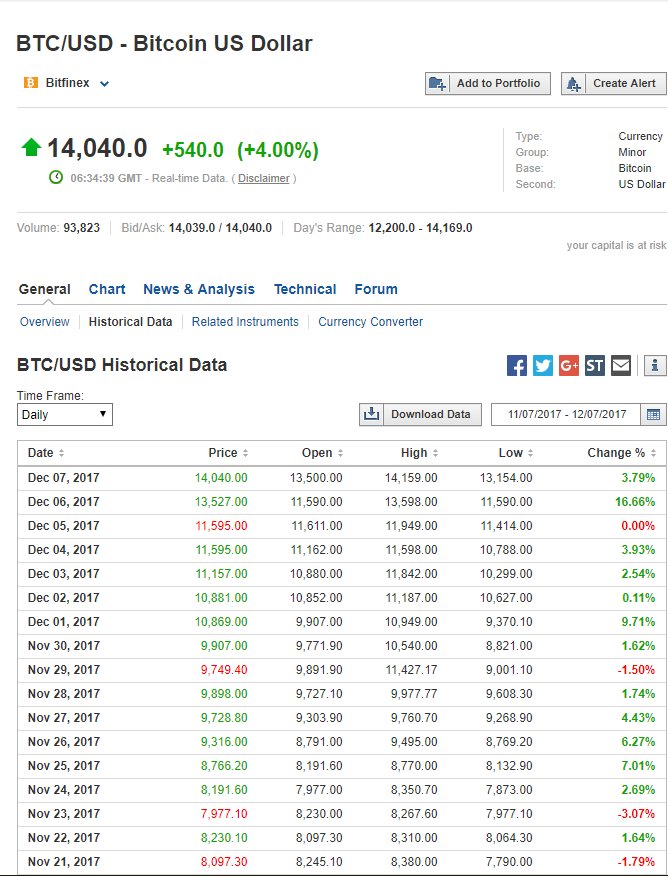The width and height of the screenshot is (668, 876).
Task: Select the Historical Data sub-tab
Action: pos(130,322)
